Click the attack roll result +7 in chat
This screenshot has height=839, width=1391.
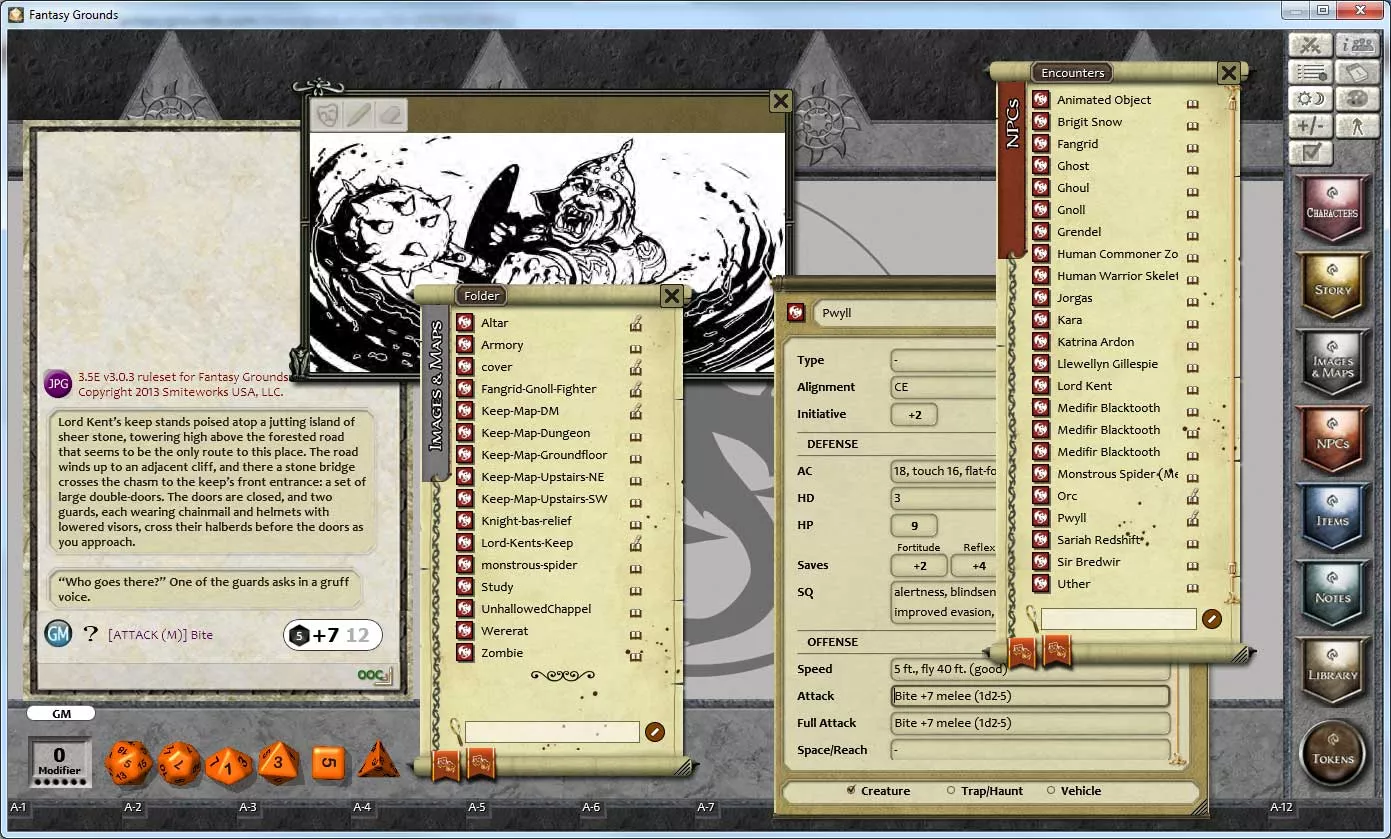(x=325, y=635)
